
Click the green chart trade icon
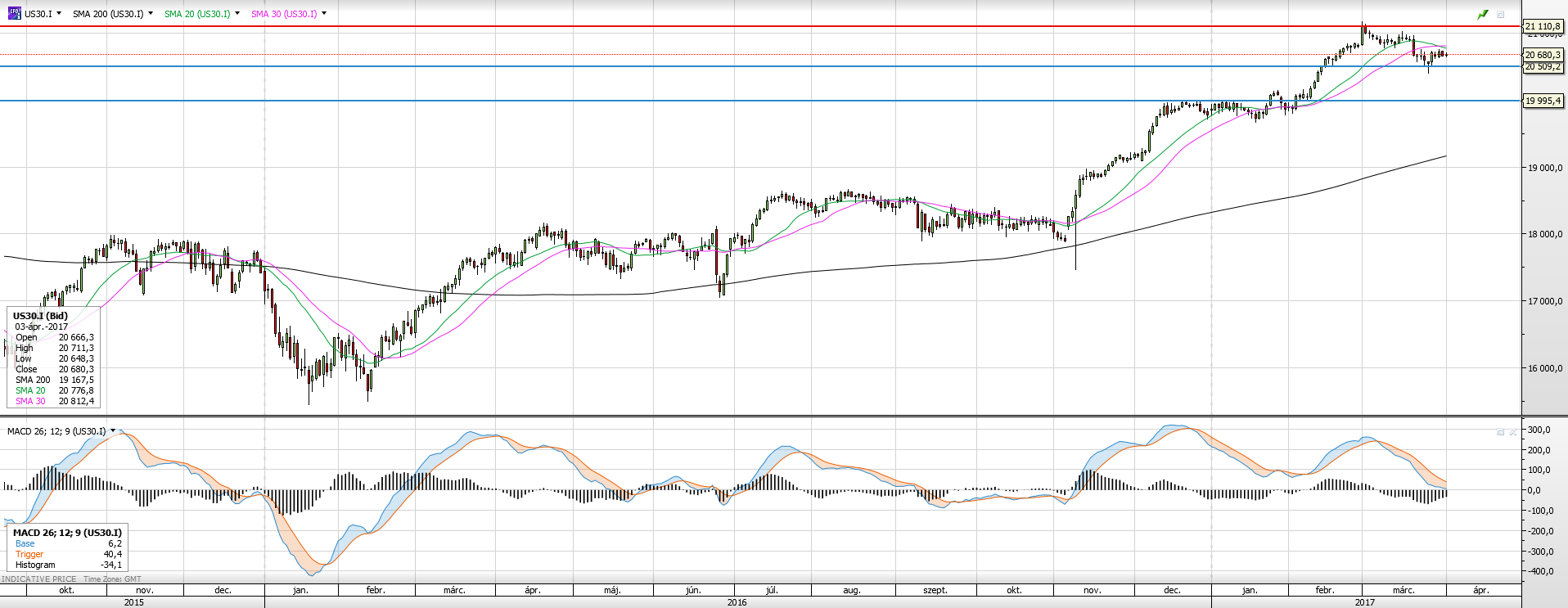pos(1482,14)
